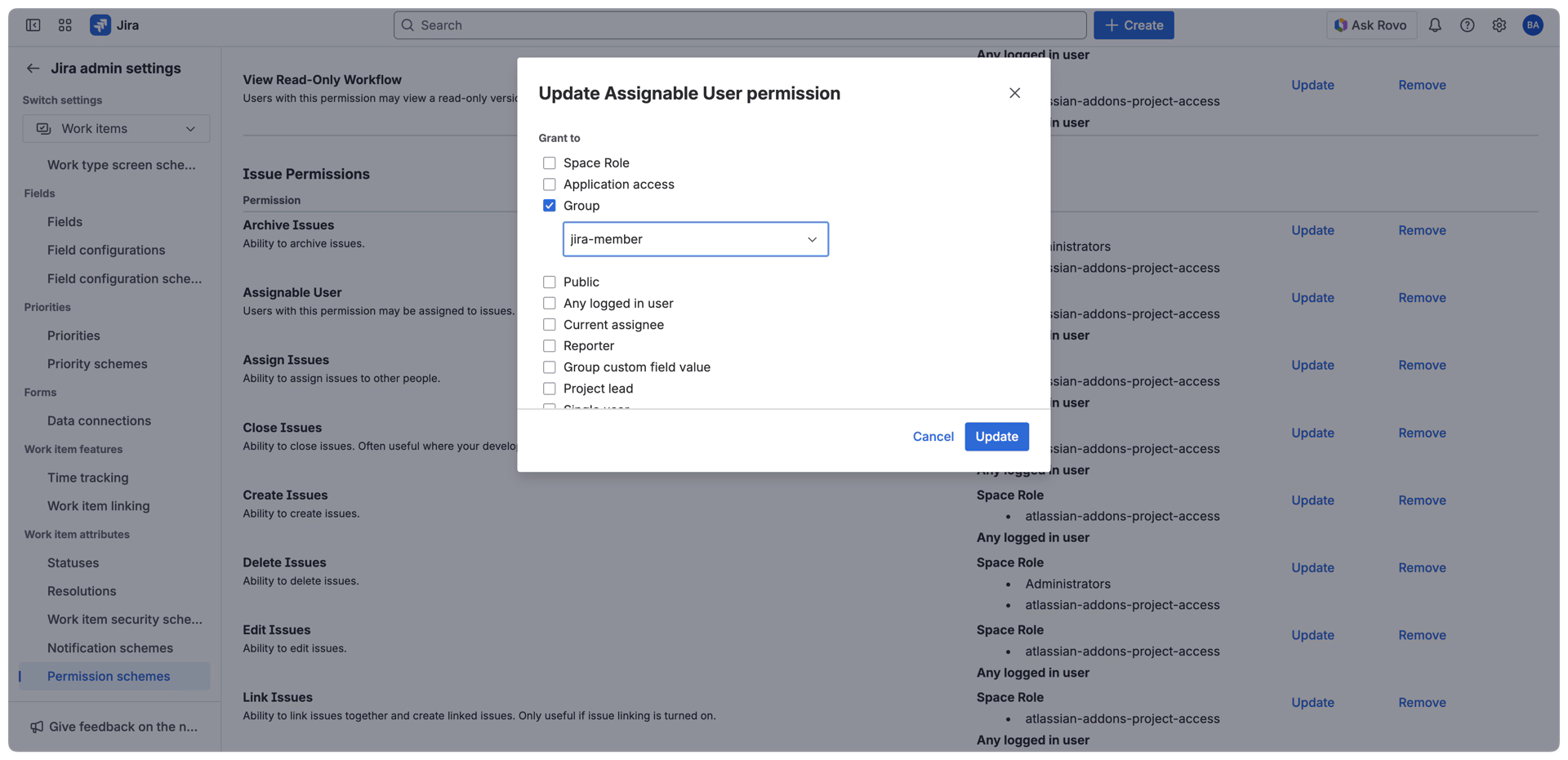
Task: Click the Ask Rovo icon
Action: coord(1339,24)
